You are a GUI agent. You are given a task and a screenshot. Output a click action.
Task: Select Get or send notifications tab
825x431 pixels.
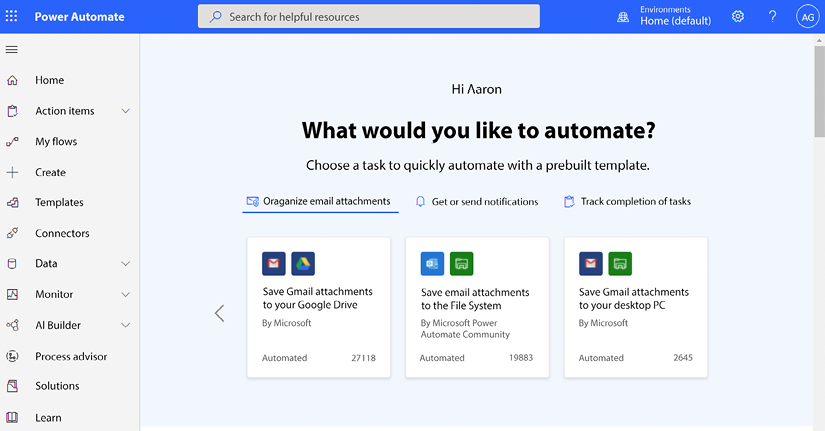[x=477, y=202]
